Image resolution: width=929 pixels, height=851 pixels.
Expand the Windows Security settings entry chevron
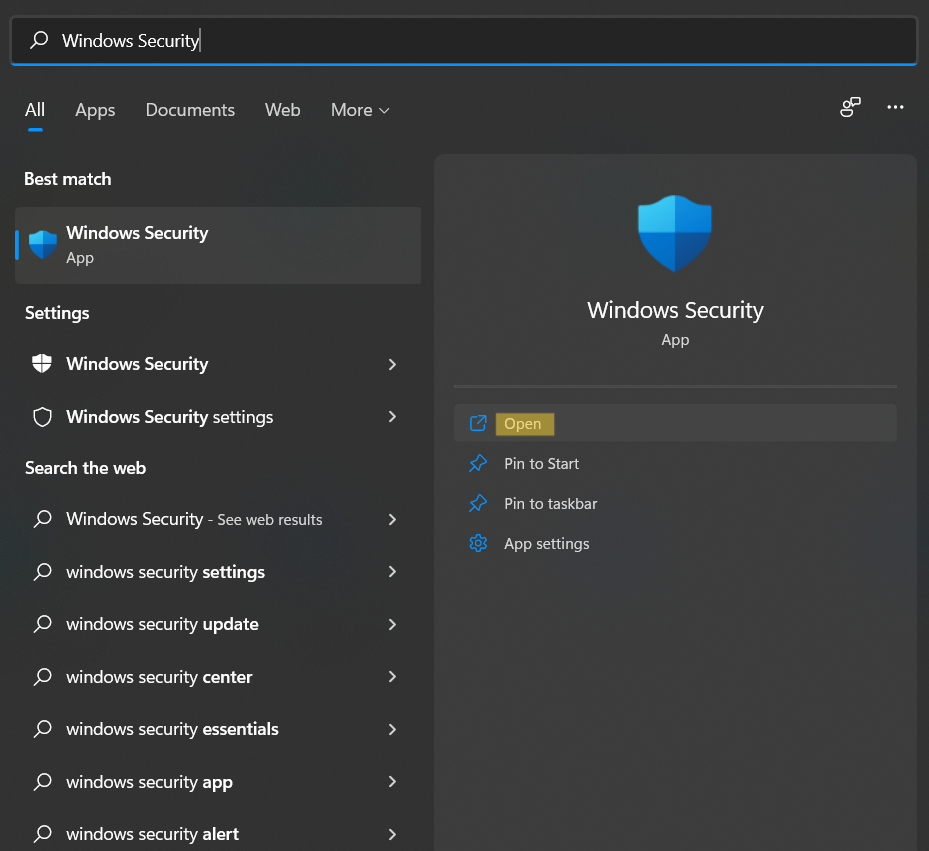pyautogui.click(x=393, y=417)
